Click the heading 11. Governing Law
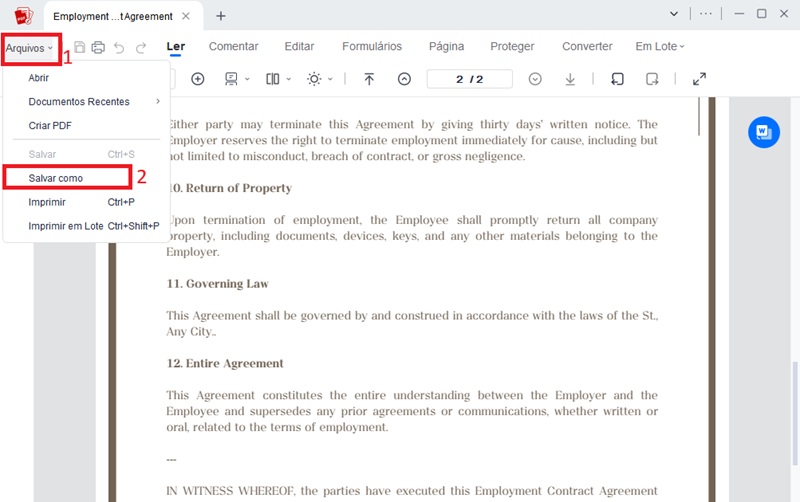Viewport: 800px width, 502px height. coord(217,284)
